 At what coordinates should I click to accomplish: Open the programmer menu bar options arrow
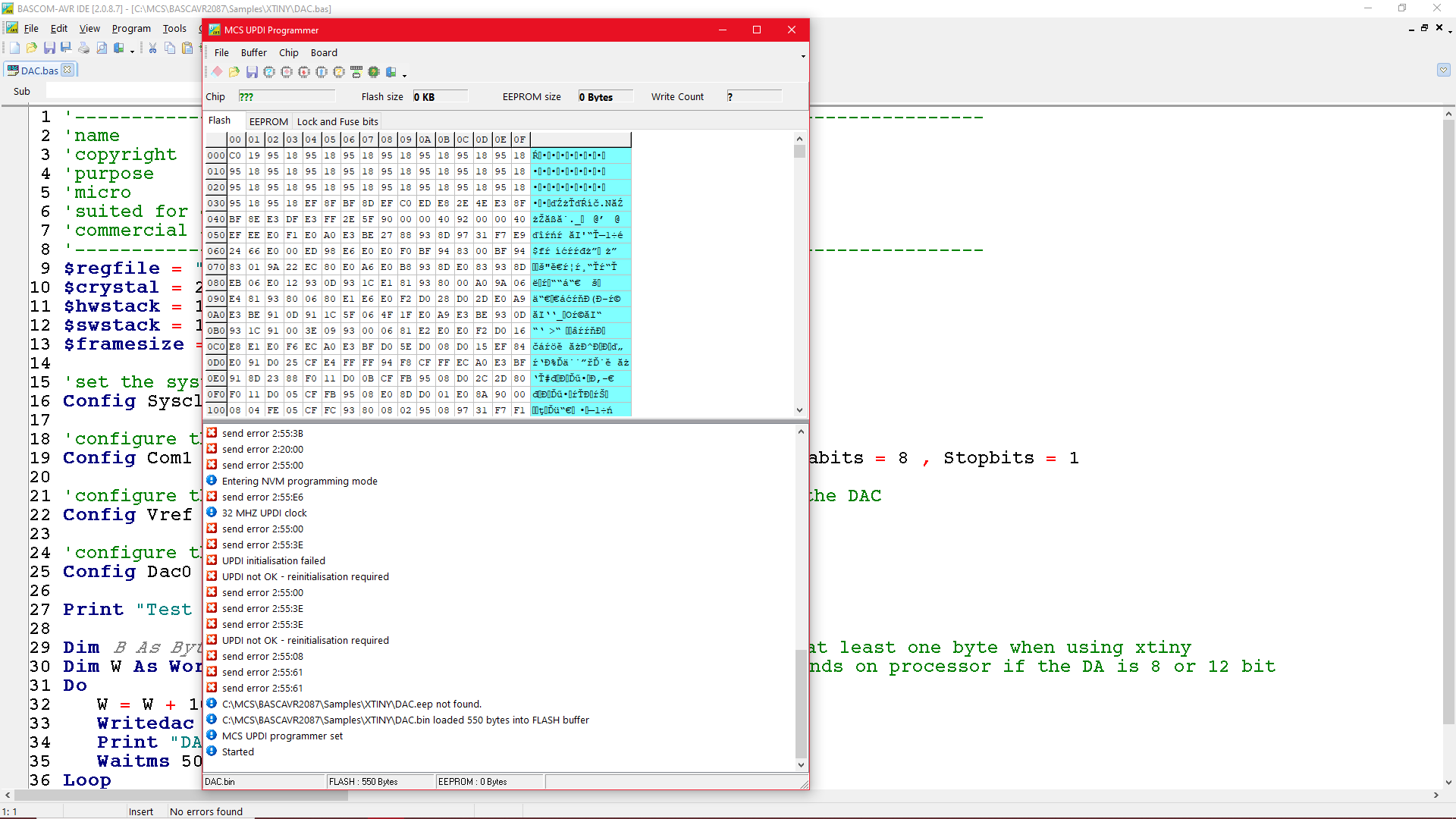[x=803, y=56]
